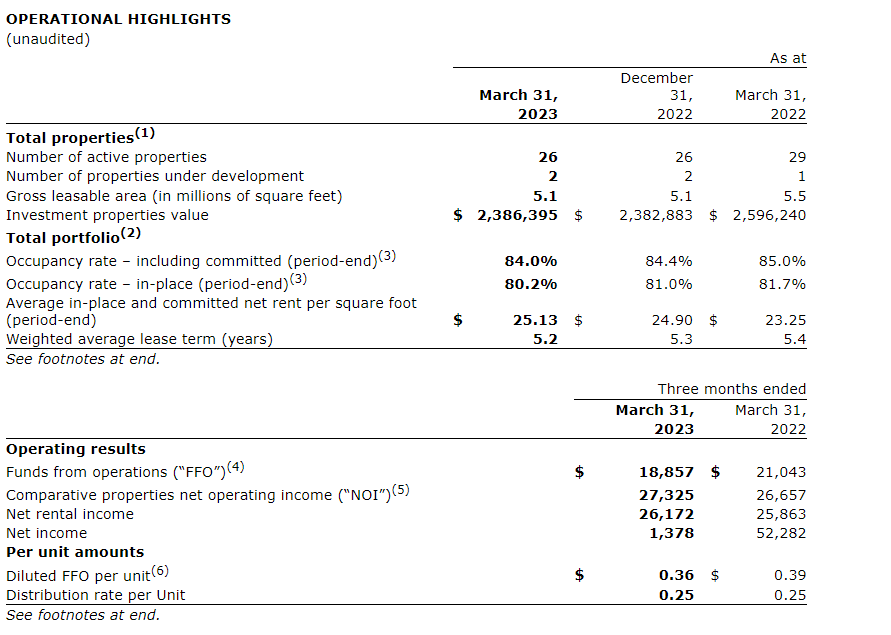Click the 'December 31, 2022' column header
Image resolution: width=891 pixels, height=635 pixels.
tap(656, 96)
